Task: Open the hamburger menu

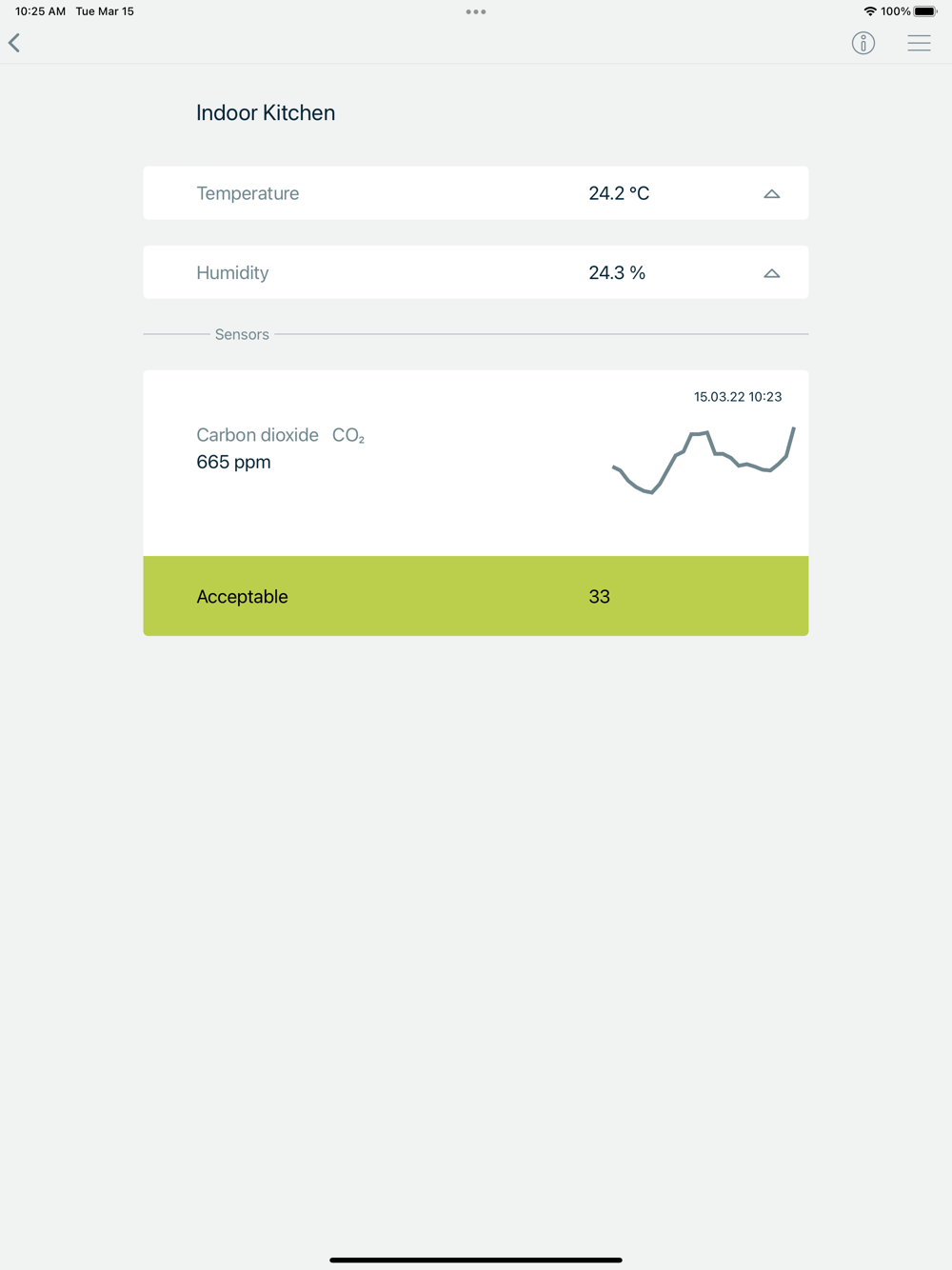Action: [x=919, y=43]
